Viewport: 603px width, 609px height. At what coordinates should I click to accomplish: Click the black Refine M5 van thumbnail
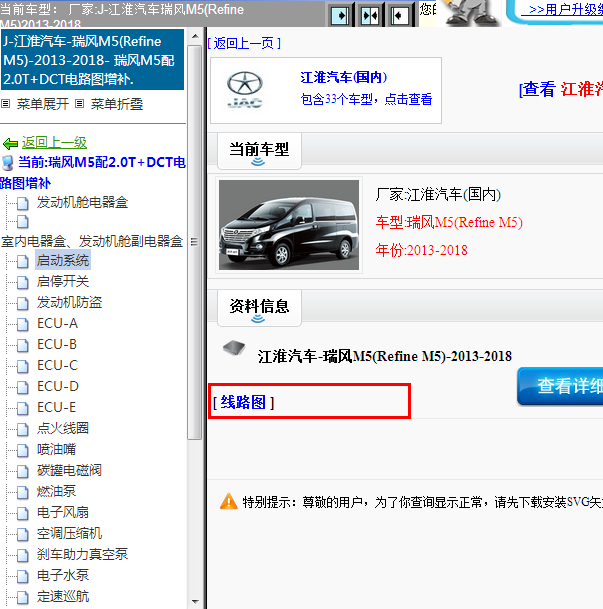click(289, 225)
